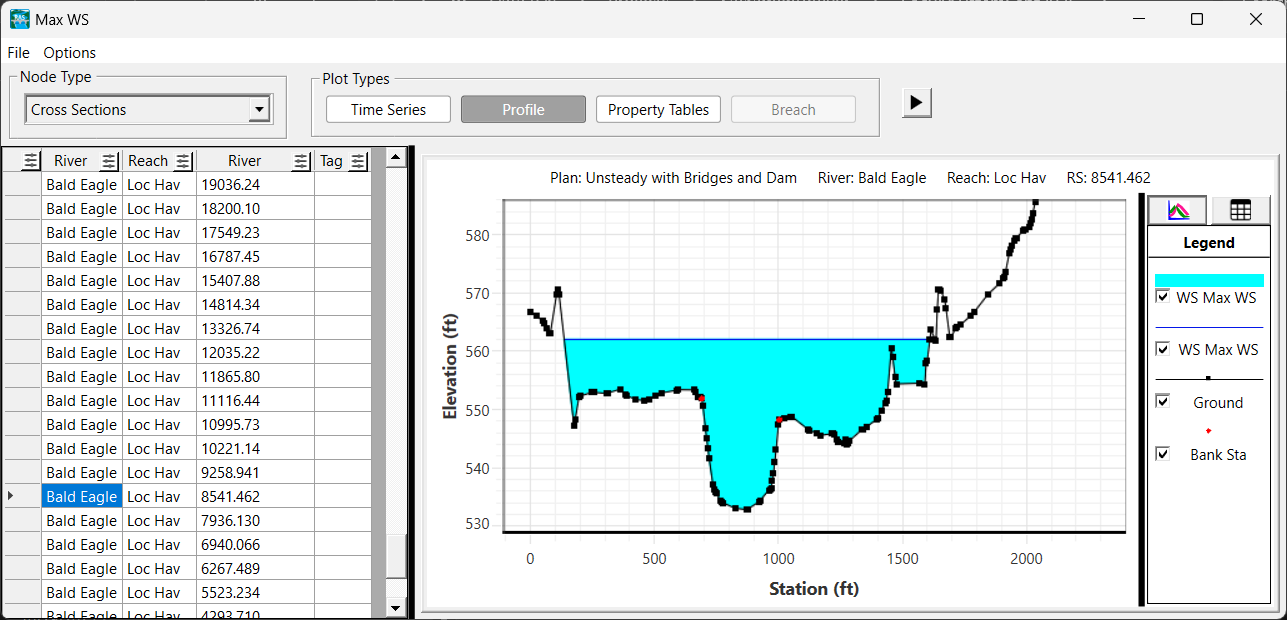
Task: Open the Property Tables plot type
Action: pos(658,110)
